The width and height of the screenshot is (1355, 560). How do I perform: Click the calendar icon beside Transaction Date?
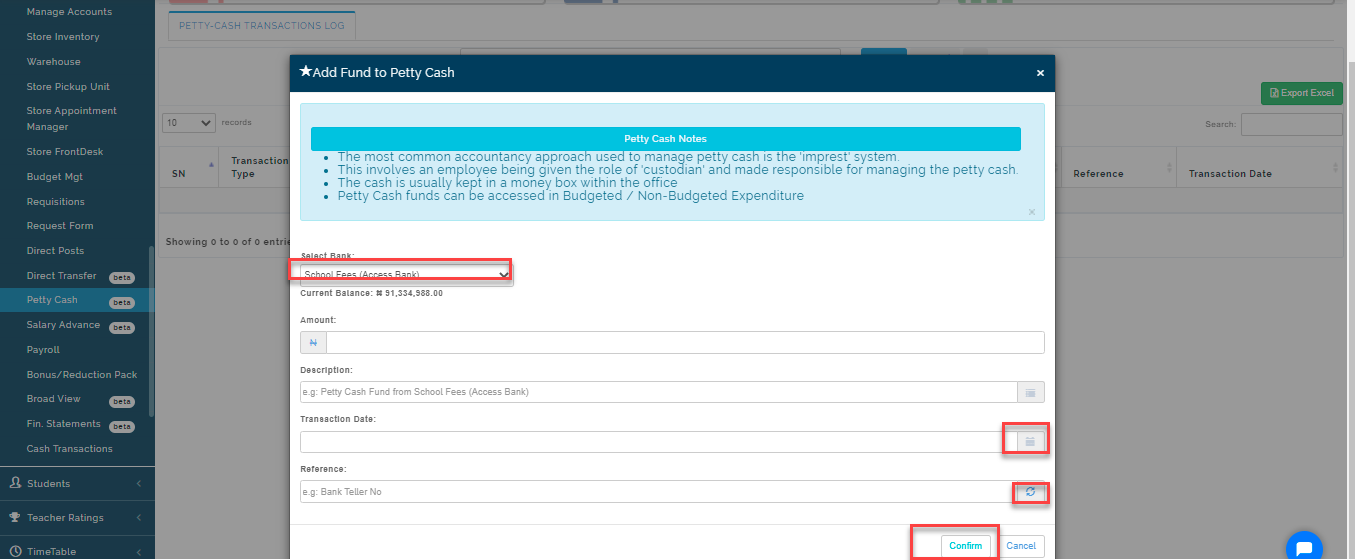(x=1030, y=441)
